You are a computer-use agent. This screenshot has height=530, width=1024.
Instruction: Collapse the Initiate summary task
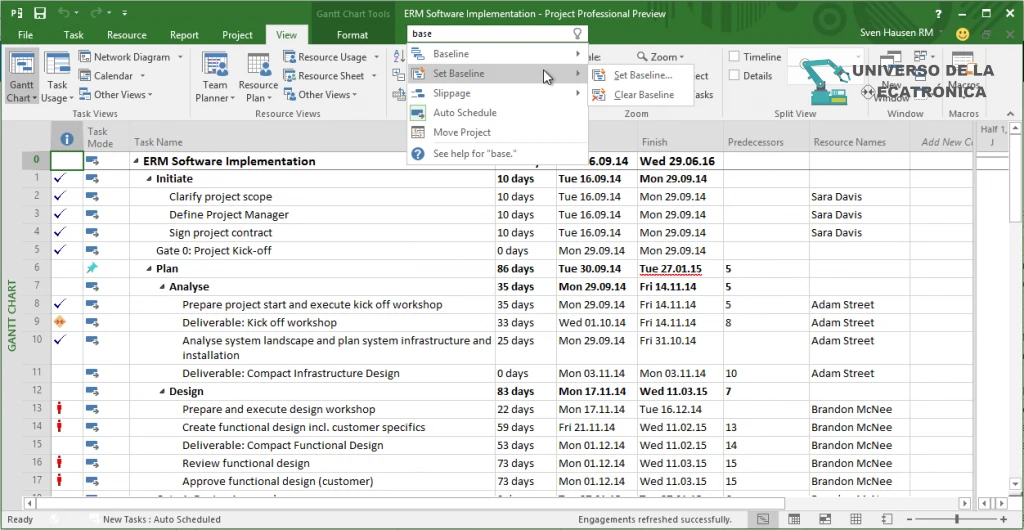[149, 179]
